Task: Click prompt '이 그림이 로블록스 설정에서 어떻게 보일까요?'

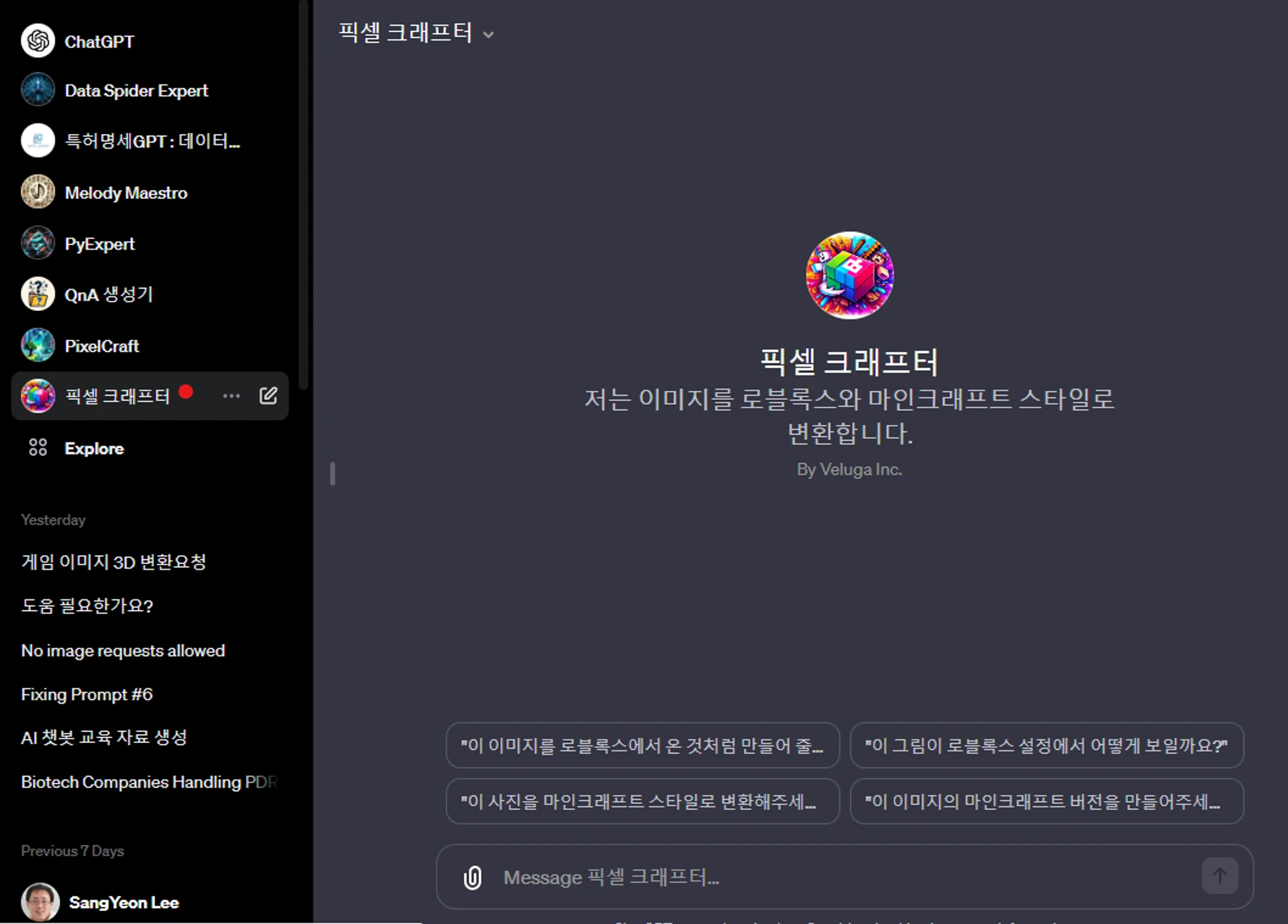Action: 1046,745
